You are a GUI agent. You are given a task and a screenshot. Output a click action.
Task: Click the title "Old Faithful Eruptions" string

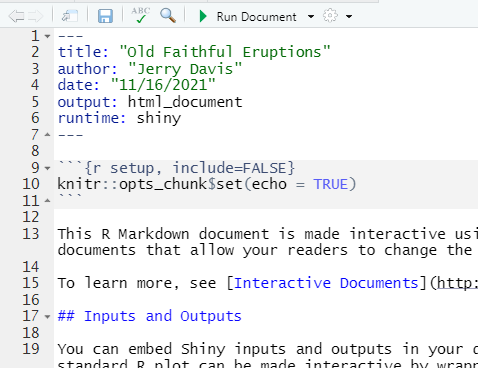click(225, 52)
